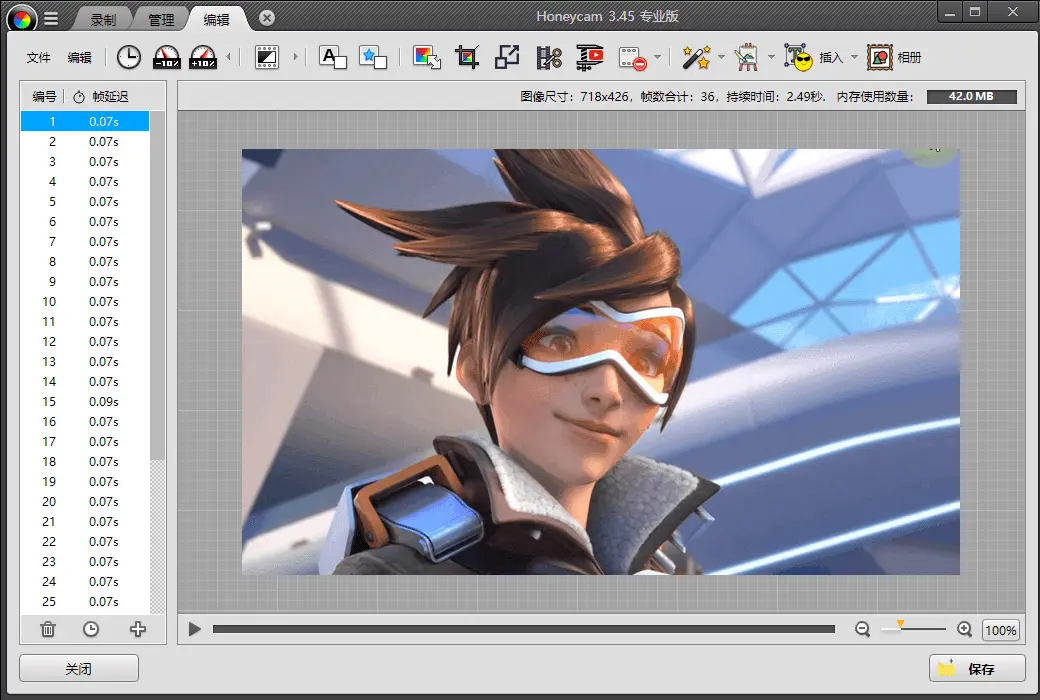Click the easel drawing tool icon
Screen dimensions: 1040x700
coord(747,57)
